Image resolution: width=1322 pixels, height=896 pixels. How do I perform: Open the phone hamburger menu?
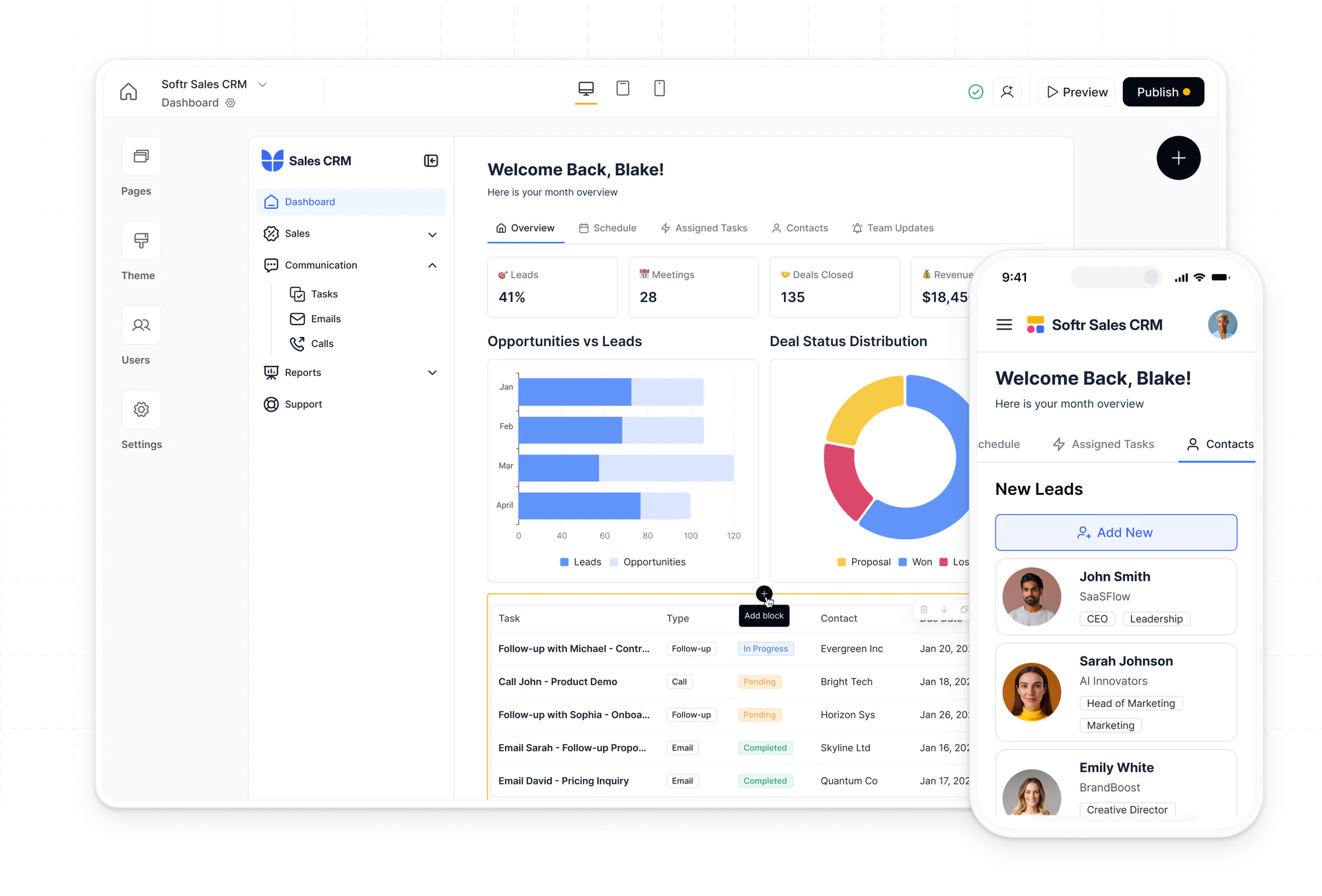tap(1004, 324)
